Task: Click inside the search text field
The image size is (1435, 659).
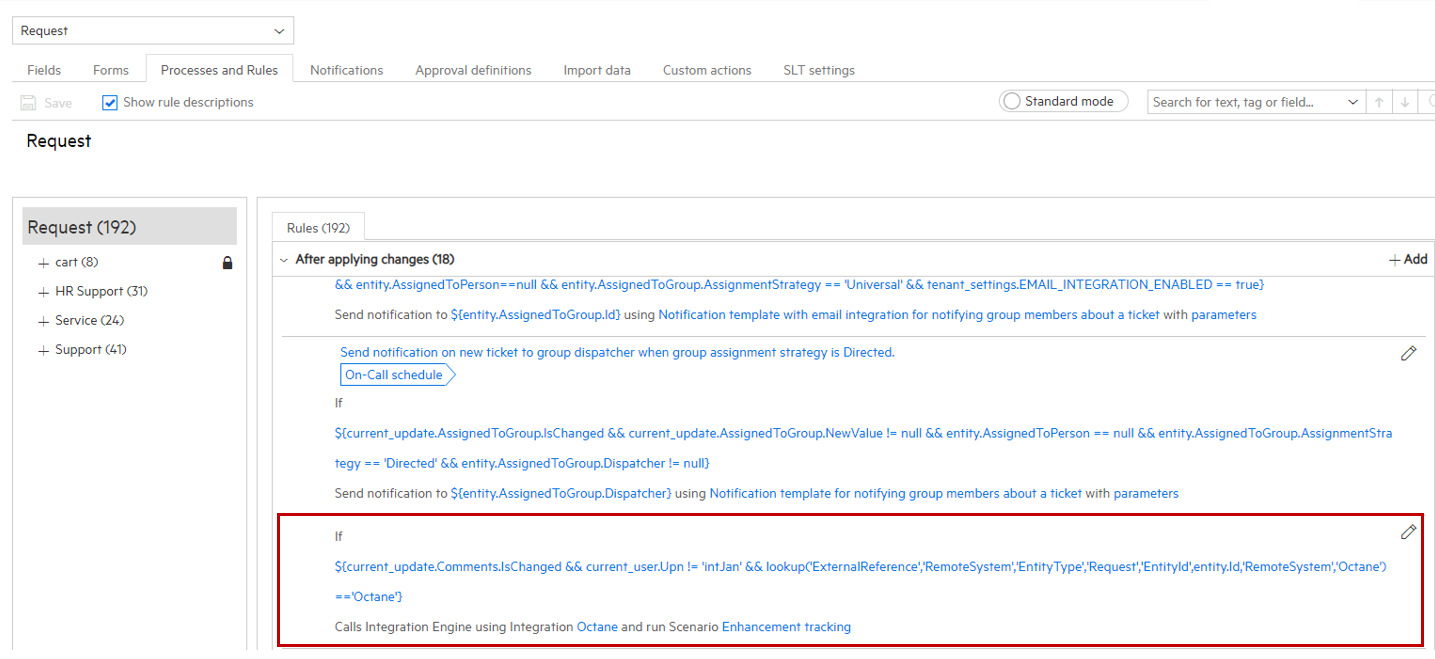Action: pos(1240,101)
